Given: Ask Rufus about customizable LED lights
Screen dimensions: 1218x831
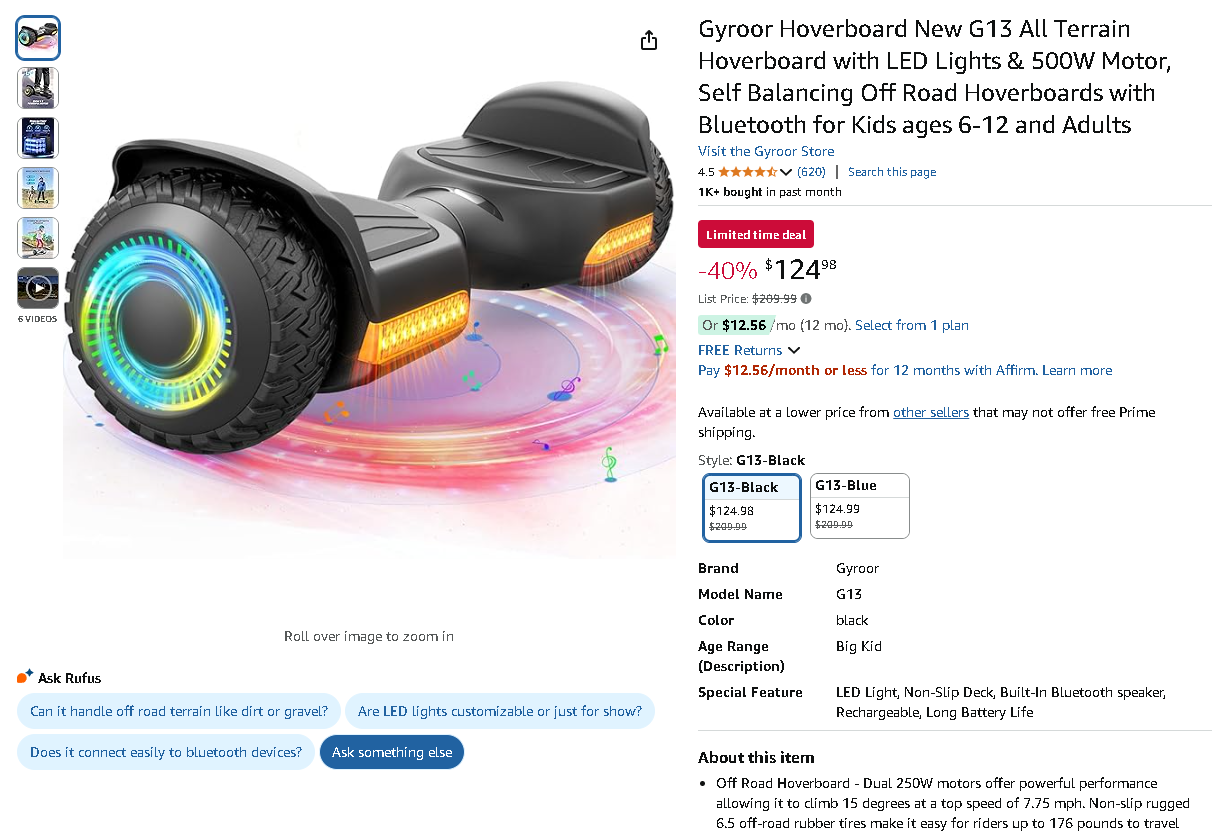Looking at the screenshot, I should tap(502, 711).
